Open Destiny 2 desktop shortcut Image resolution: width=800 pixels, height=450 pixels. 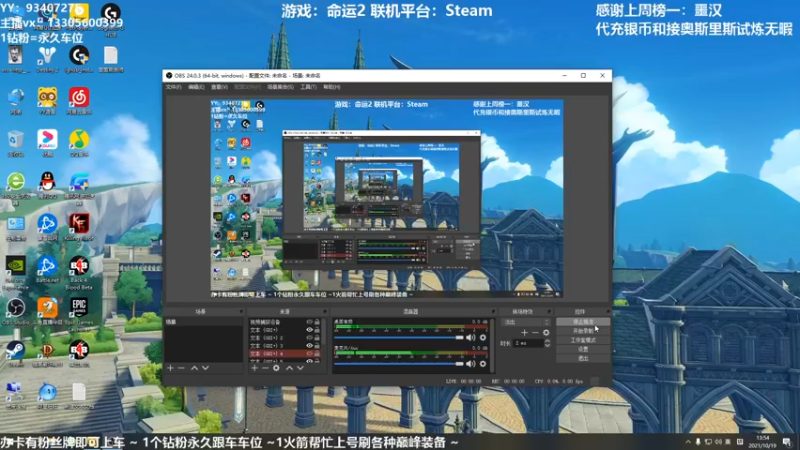tap(47, 60)
